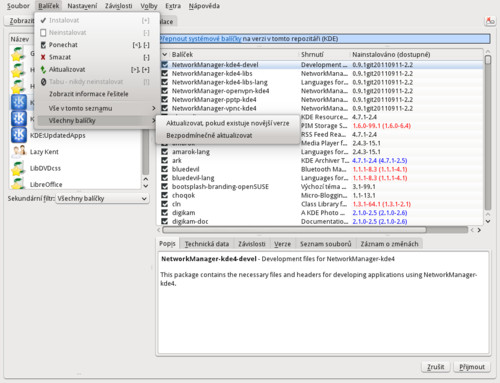The height and width of the screenshot is (383, 500).
Task: Open the Volby menu
Action: (x=149, y=6)
